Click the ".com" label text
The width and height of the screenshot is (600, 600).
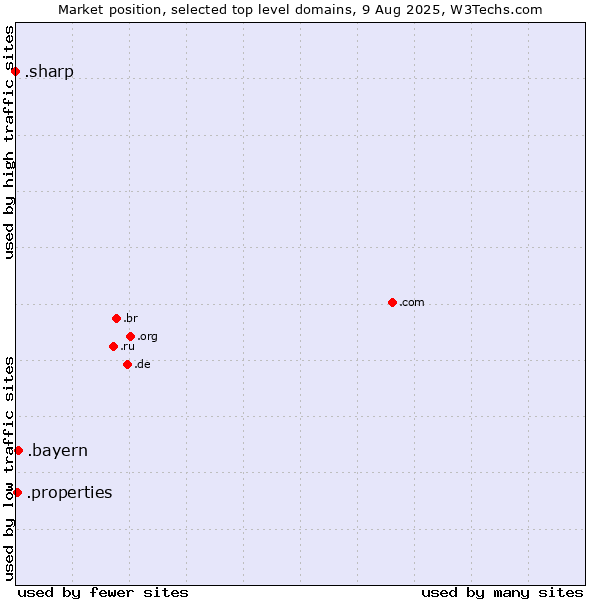pyautogui.click(x=412, y=302)
